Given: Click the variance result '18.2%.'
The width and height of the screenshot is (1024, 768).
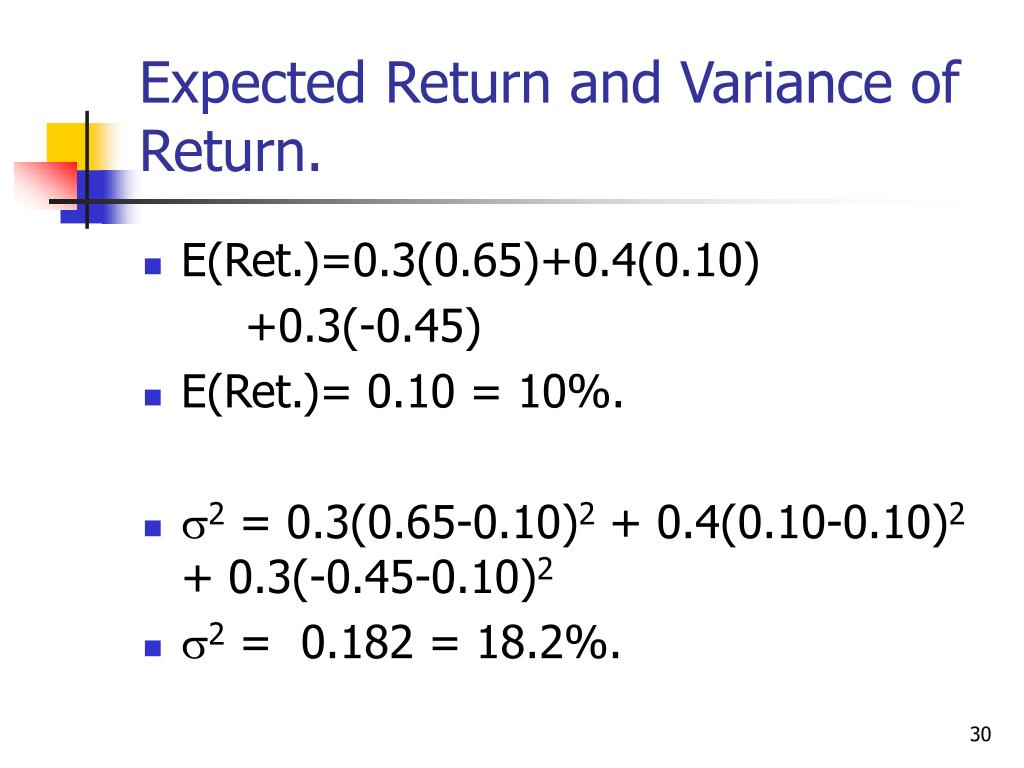Looking at the screenshot, I should pyautogui.click(x=549, y=642).
